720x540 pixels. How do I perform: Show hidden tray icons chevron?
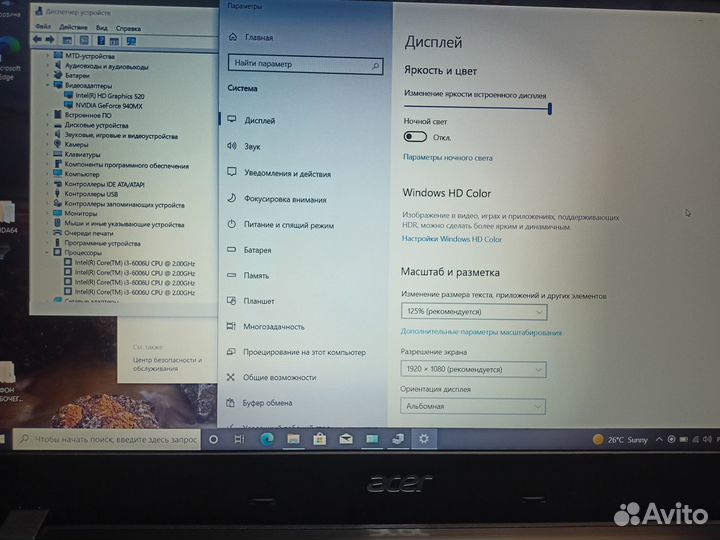click(659, 439)
